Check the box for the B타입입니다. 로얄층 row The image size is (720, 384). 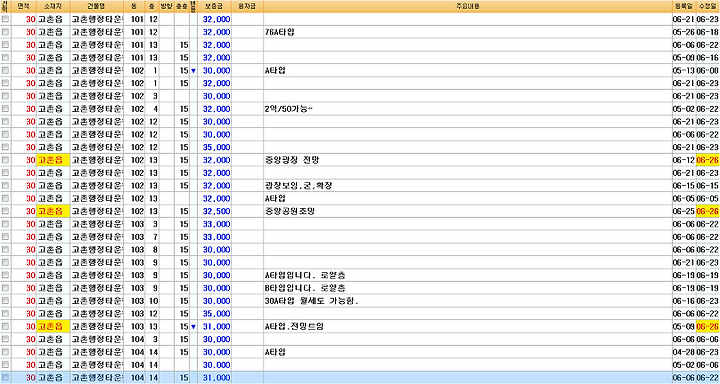[x=5, y=288]
